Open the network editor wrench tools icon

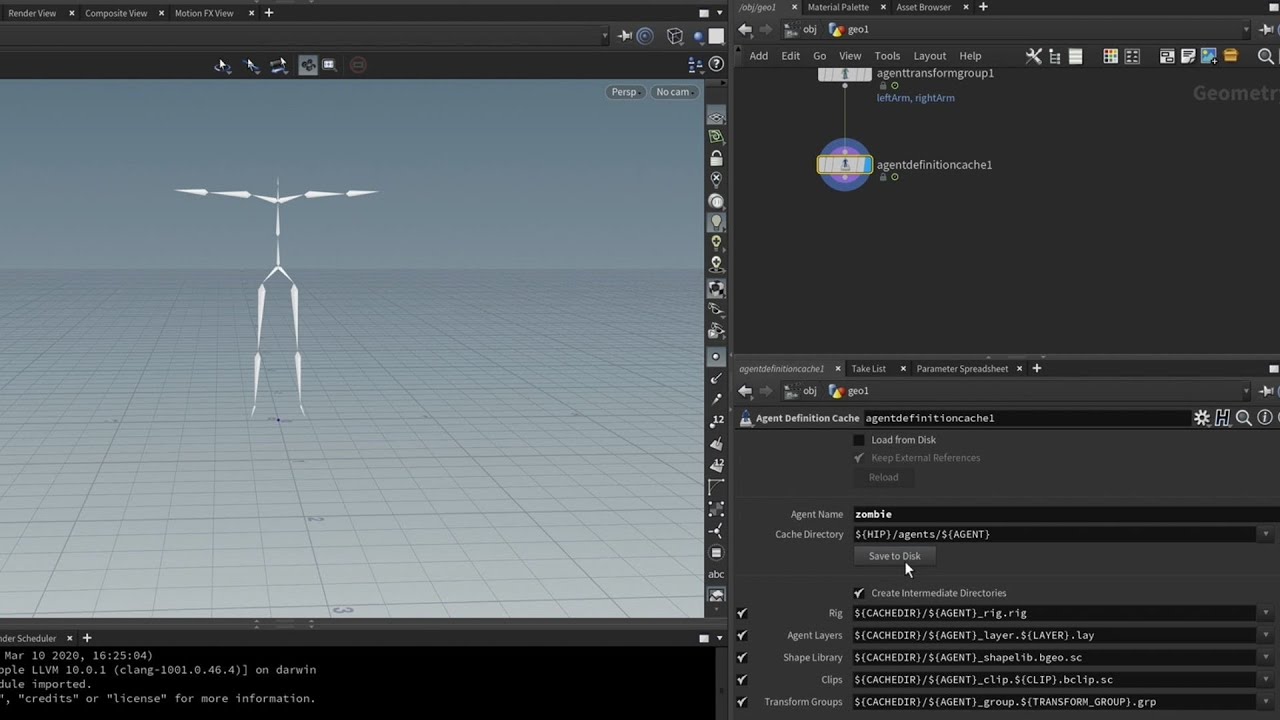pos(1034,56)
